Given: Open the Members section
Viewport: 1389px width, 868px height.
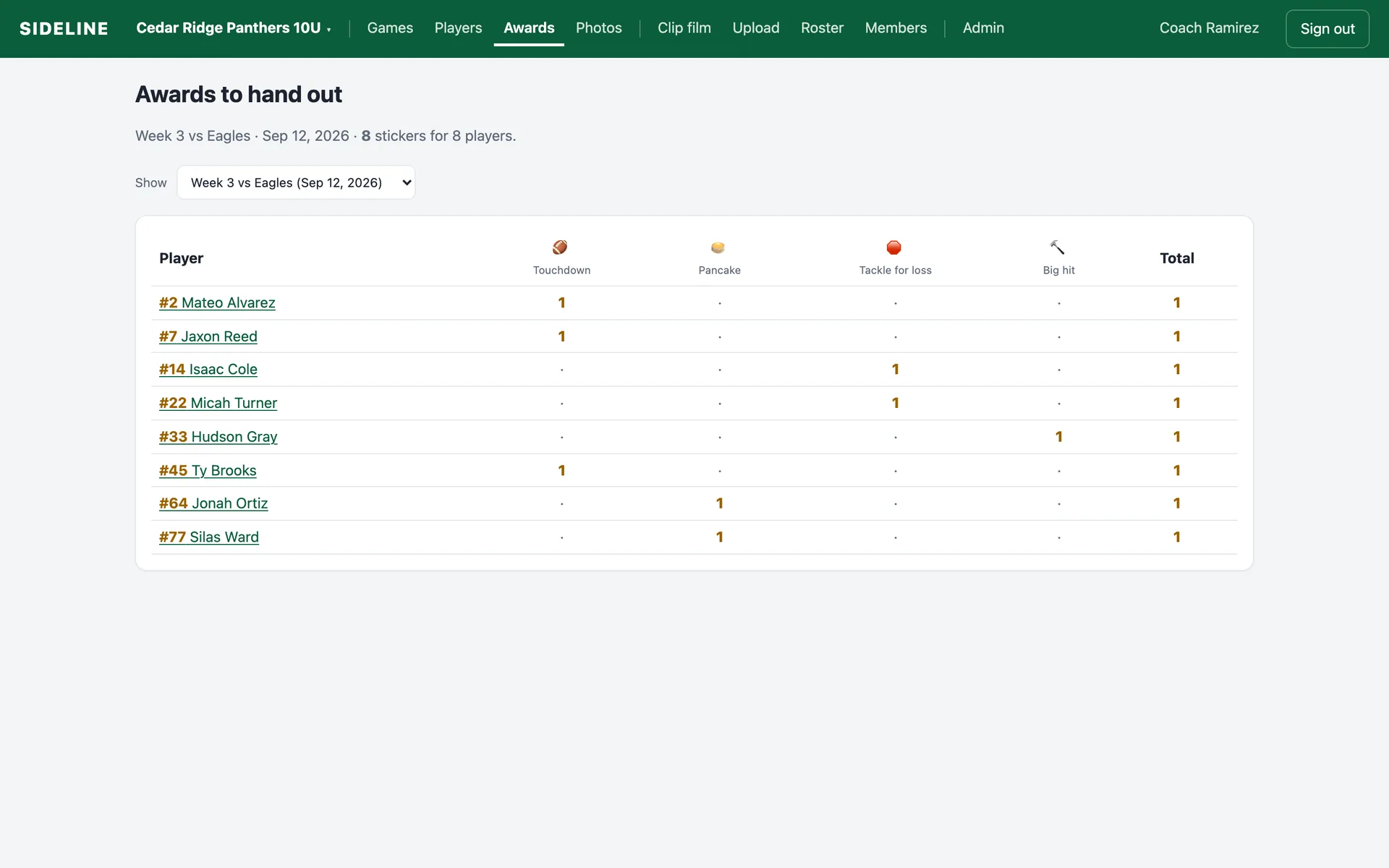Looking at the screenshot, I should pyautogui.click(x=896, y=28).
